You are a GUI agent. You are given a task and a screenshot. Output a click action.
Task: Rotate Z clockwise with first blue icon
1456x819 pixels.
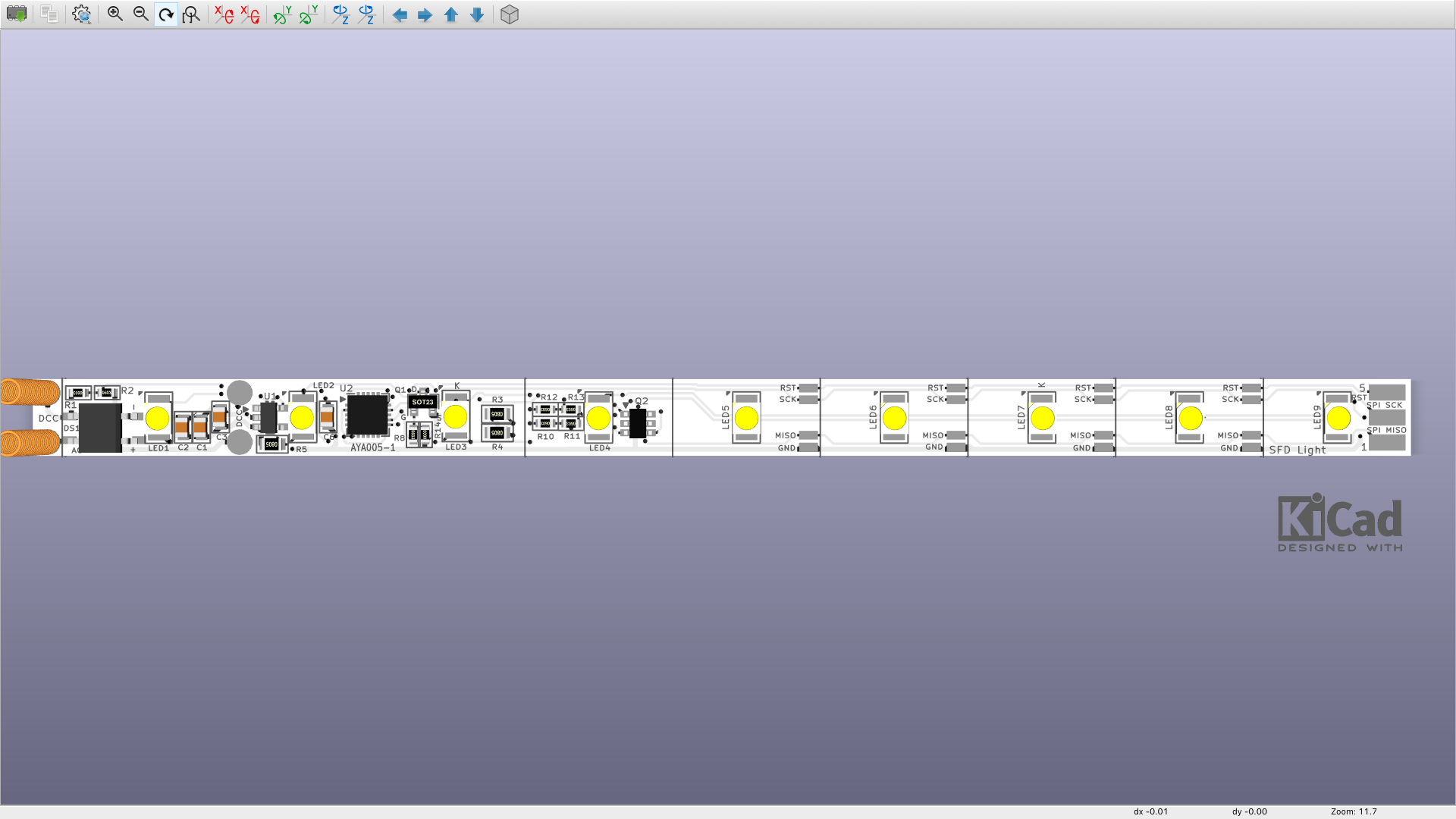(x=340, y=14)
